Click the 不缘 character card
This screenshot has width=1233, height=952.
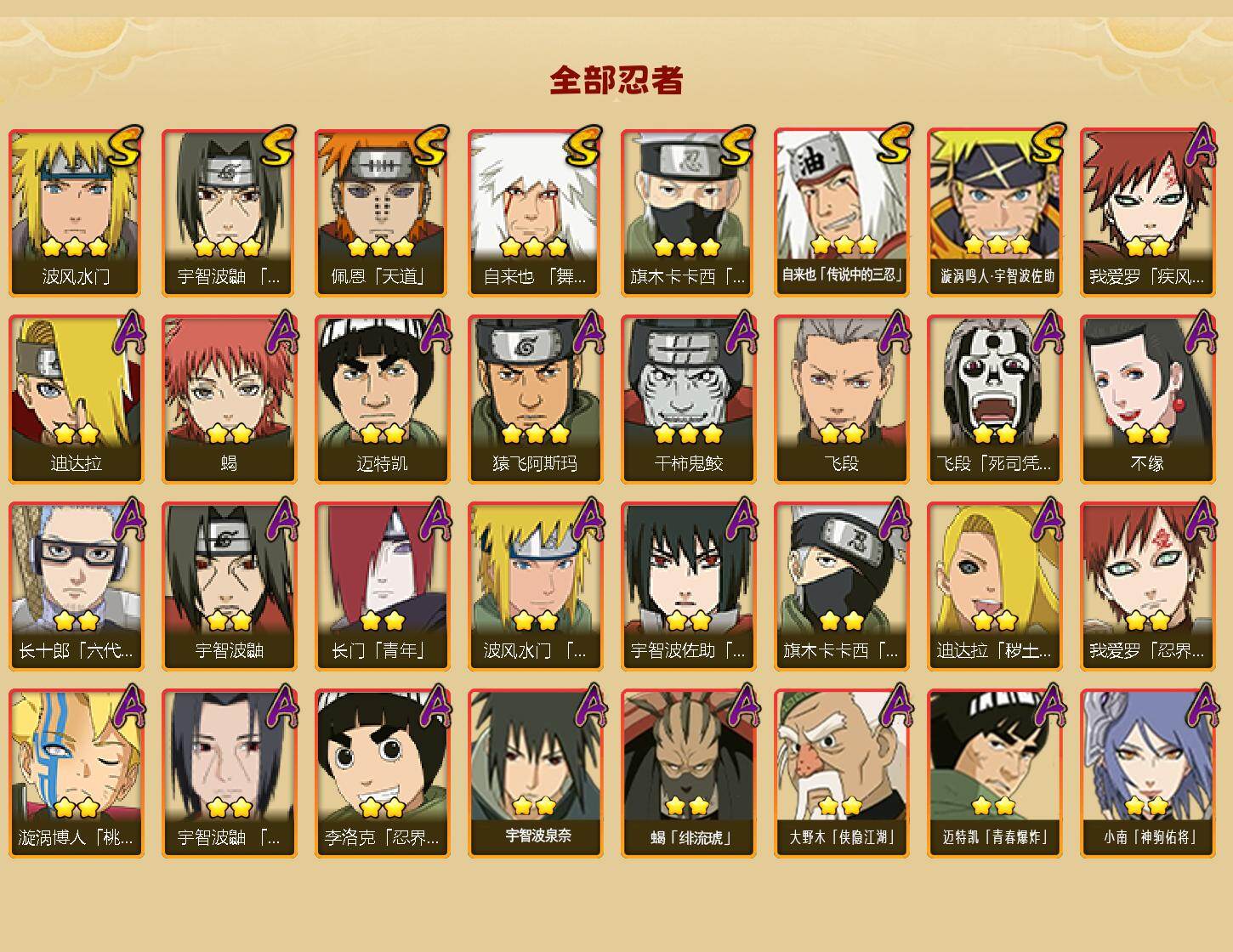click(x=1147, y=399)
